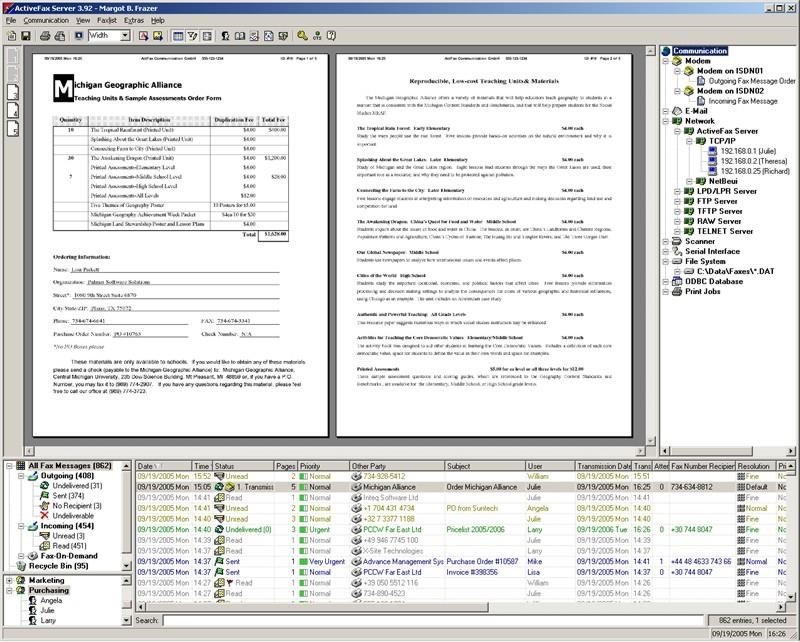This screenshot has width=800, height=642.
Task: Click the Save floppy disk toolbar icon
Action: [x=26, y=36]
